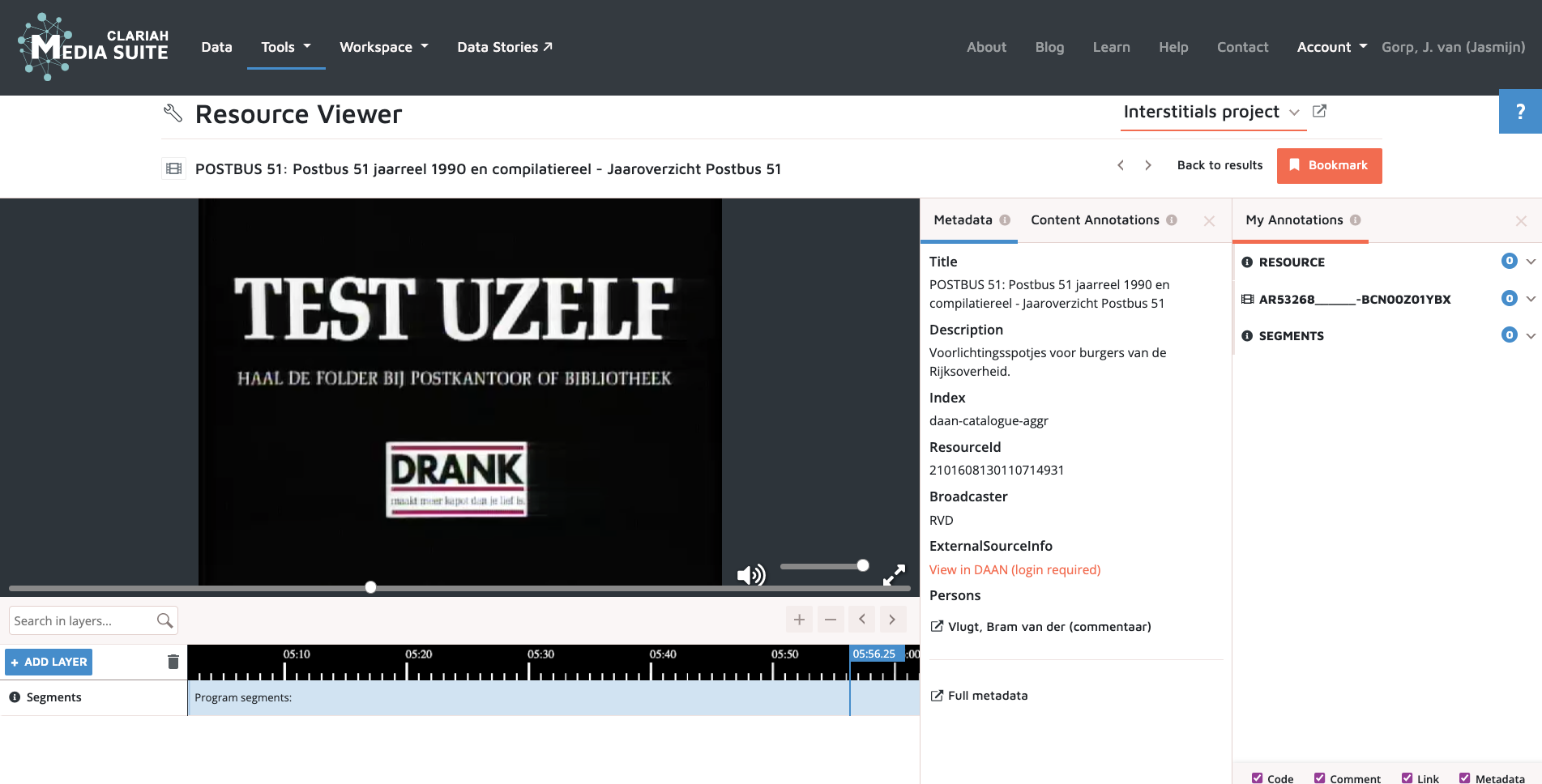Click the 05:56.25 playhead marker
This screenshot has height=784, width=1542.
877,654
